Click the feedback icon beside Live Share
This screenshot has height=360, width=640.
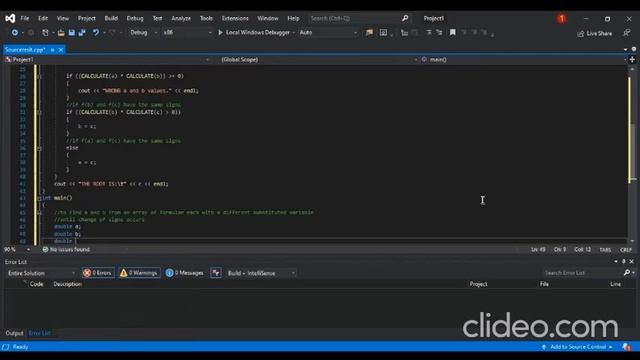point(627,33)
